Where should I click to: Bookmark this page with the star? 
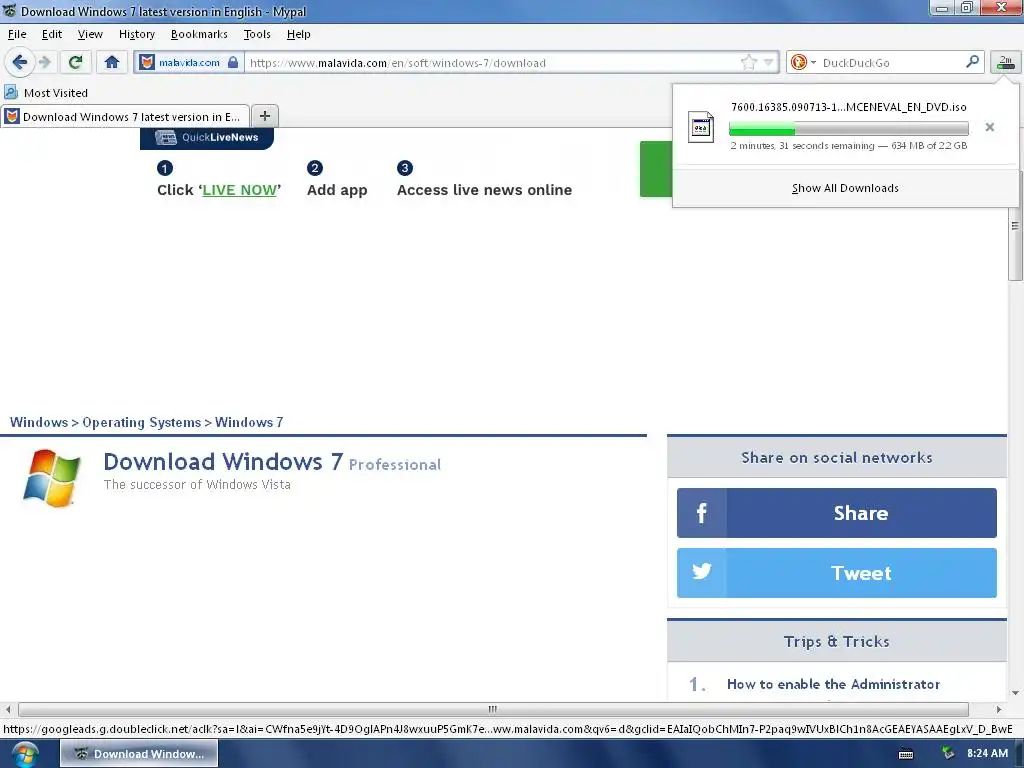[x=748, y=63]
